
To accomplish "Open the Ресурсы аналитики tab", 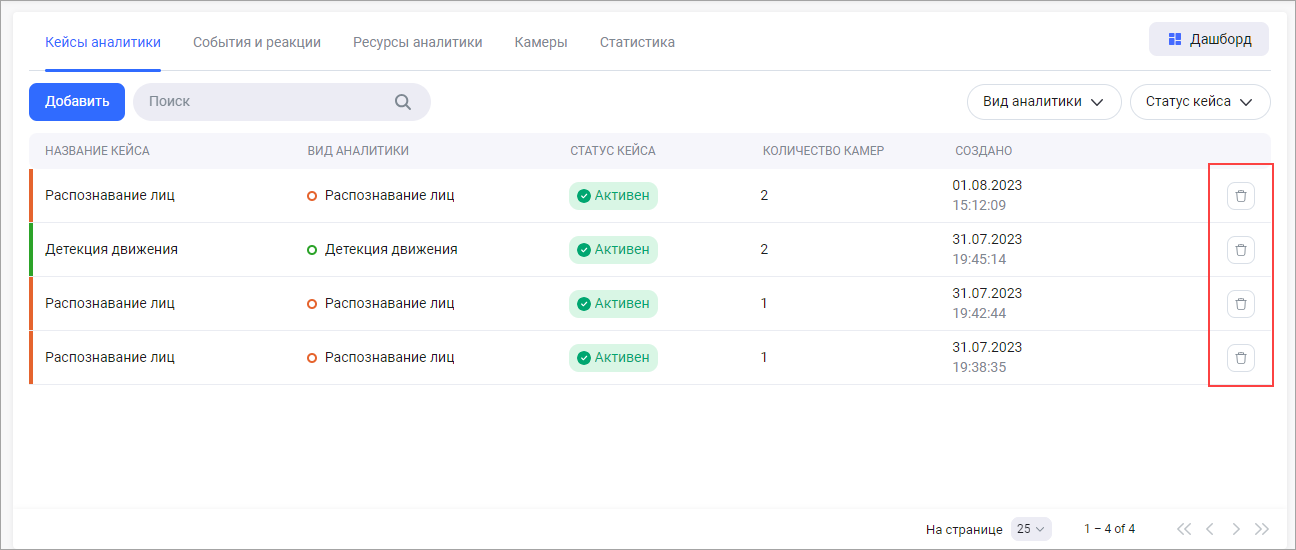I will coord(417,42).
